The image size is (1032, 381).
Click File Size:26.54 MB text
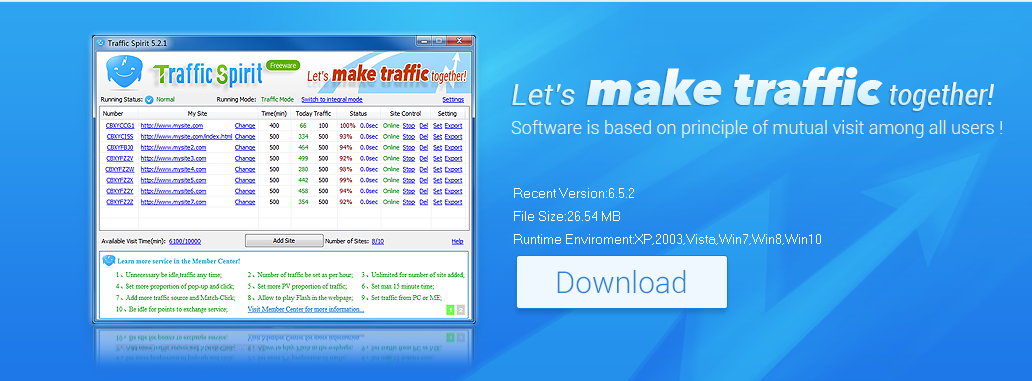567,216
